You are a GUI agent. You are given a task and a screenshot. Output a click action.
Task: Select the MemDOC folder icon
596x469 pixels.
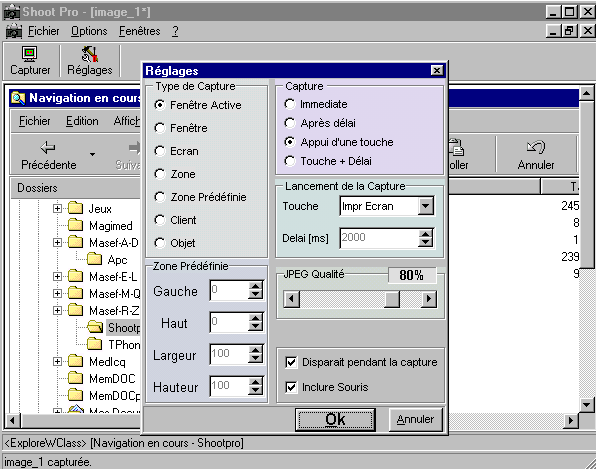click(x=76, y=378)
